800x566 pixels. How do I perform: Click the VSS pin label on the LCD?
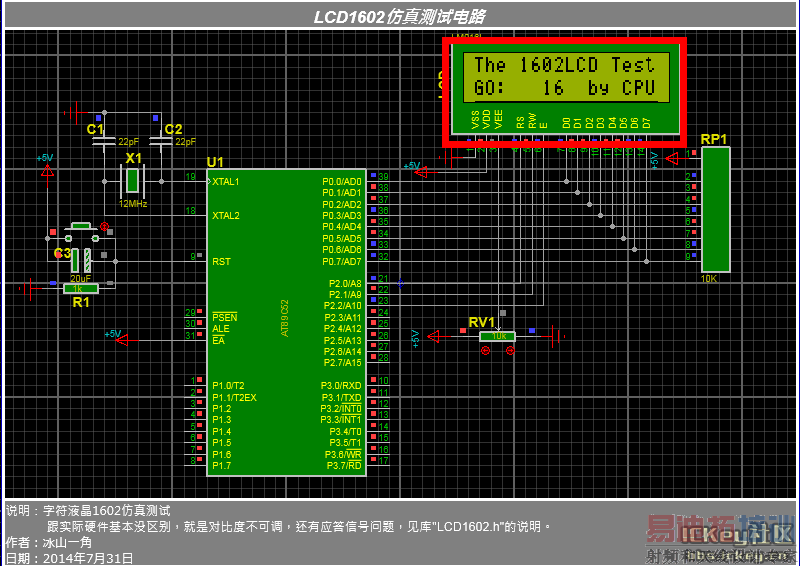click(x=475, y=119)
